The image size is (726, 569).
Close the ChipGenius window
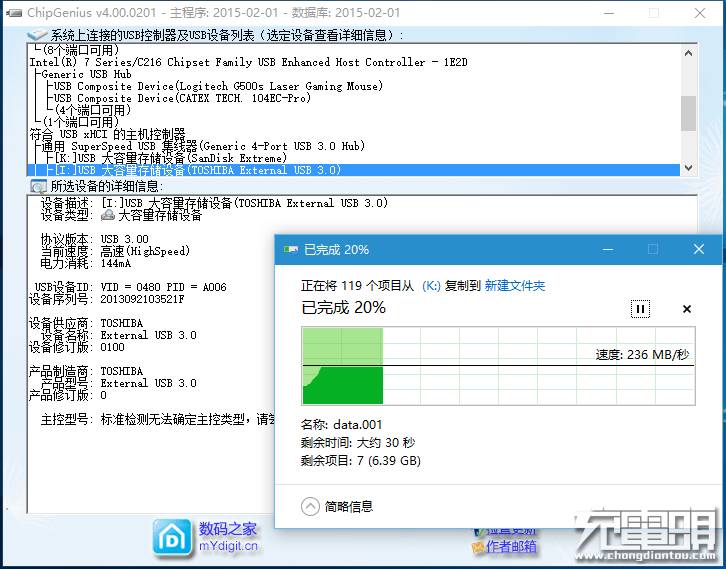click(x=700, y=13)
